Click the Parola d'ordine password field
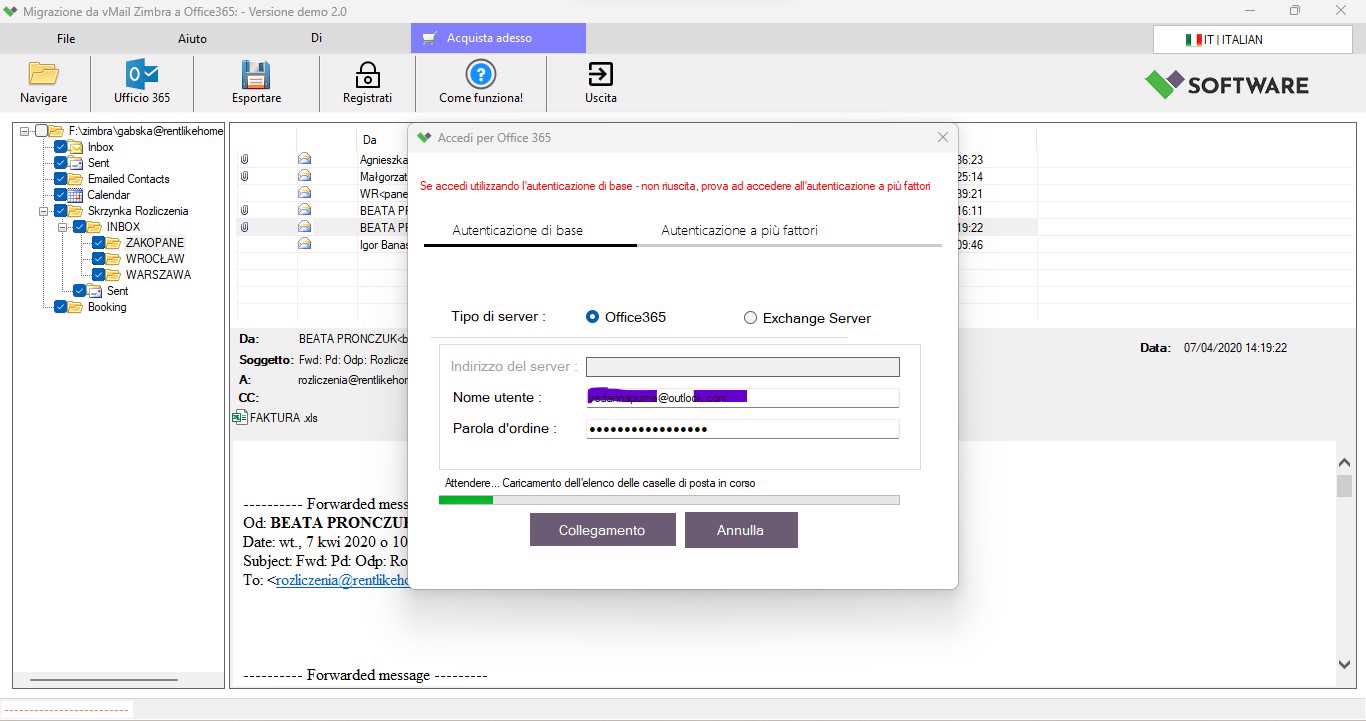 point(743,428)
